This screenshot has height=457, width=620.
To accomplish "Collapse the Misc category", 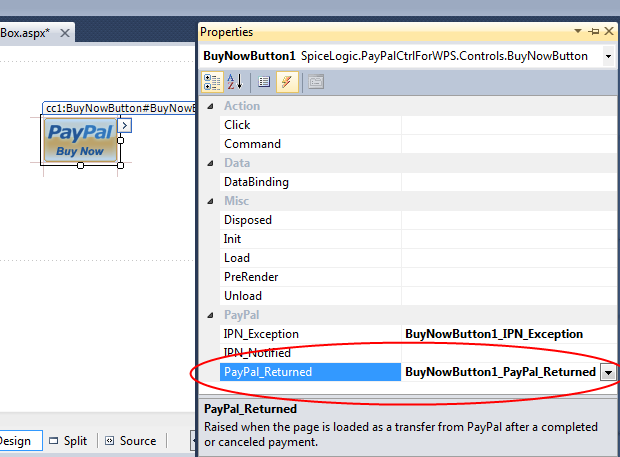I will coord(210,201).
